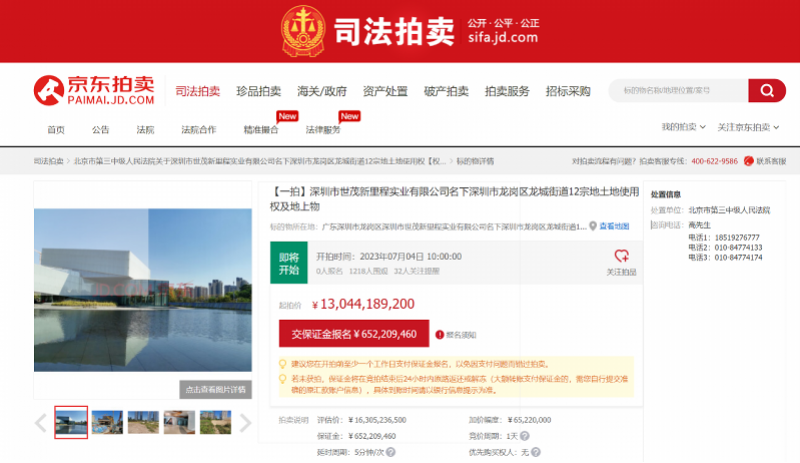Click the 联系客服 link
This screenshot has width=800, height=463.
[x=771, y=161]
